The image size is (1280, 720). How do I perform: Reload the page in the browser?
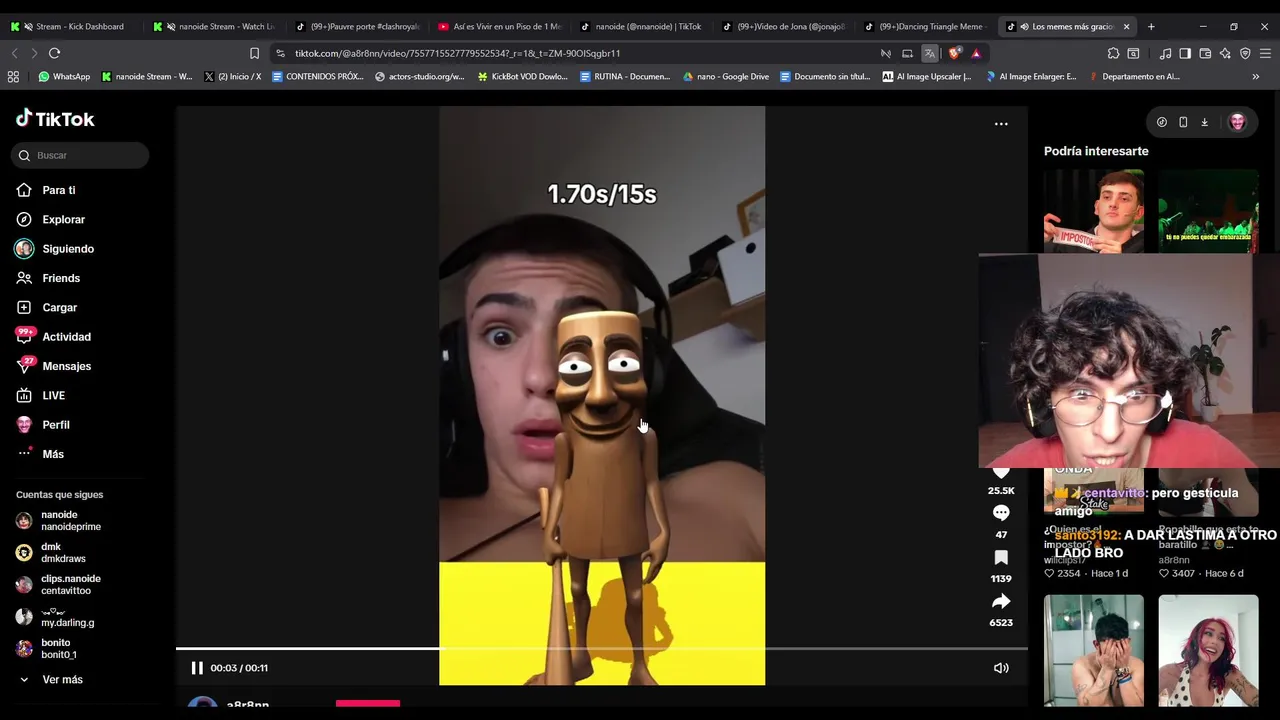(54, 53)
